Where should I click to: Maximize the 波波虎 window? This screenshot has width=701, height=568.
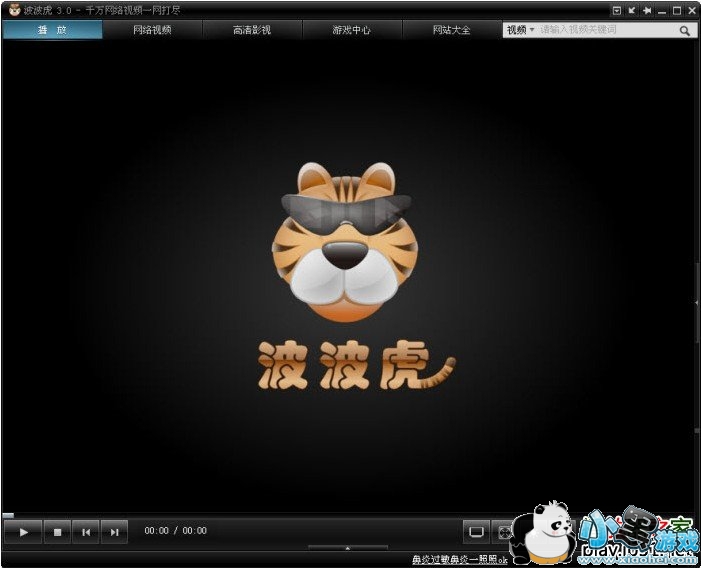pyautogui.click(x=677, y=10)
